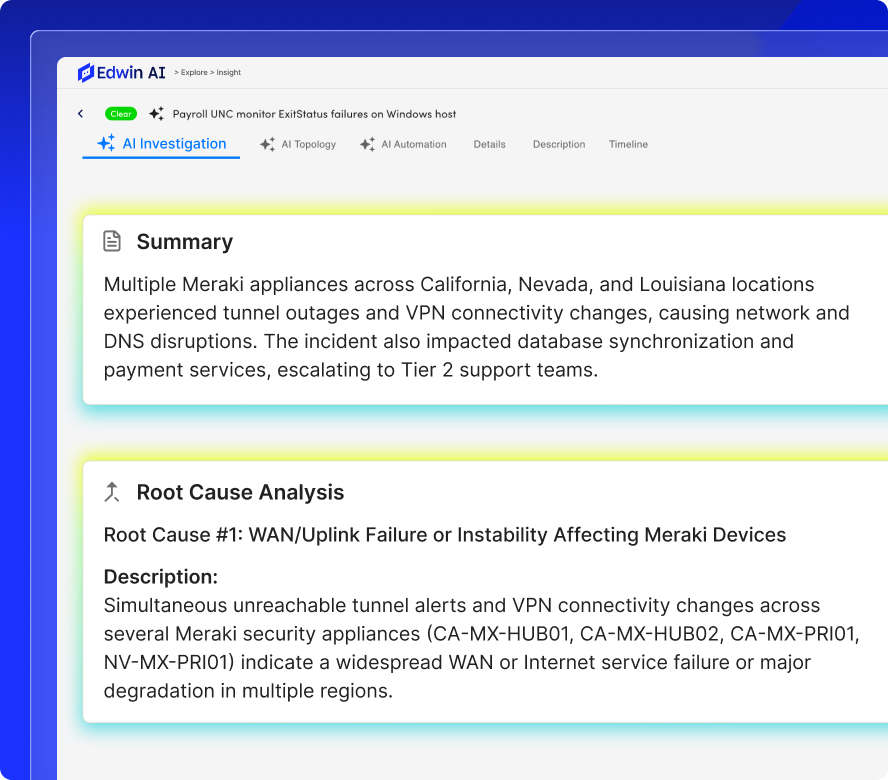Click the summary paragraph starting 'Multiple Meraki appliances'
Viewport: 888px width, 780px height.
click(x=476, y=327)
